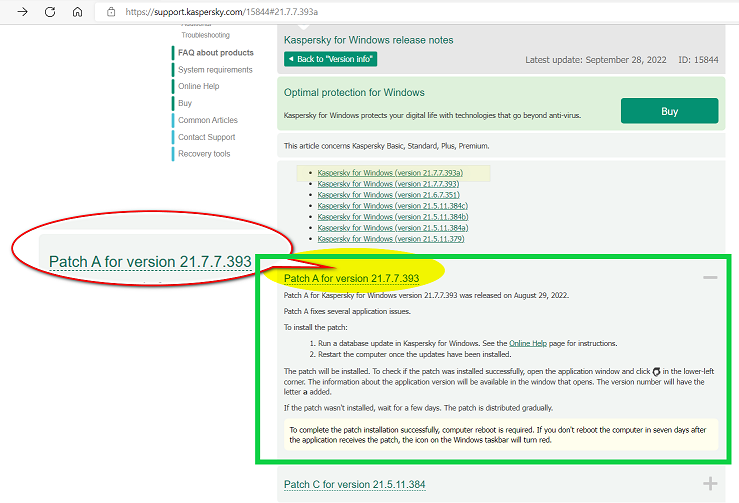Reload the page with the refresh icon

tap(50, 12)
